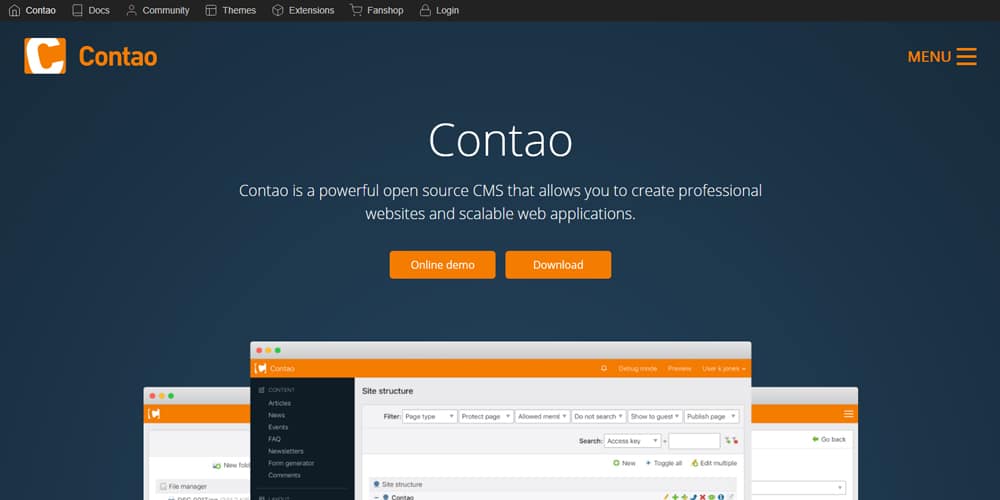Open the Page type filter dropdown
The width and height of the screenshot is (1000, 500).
click(430, 416)
